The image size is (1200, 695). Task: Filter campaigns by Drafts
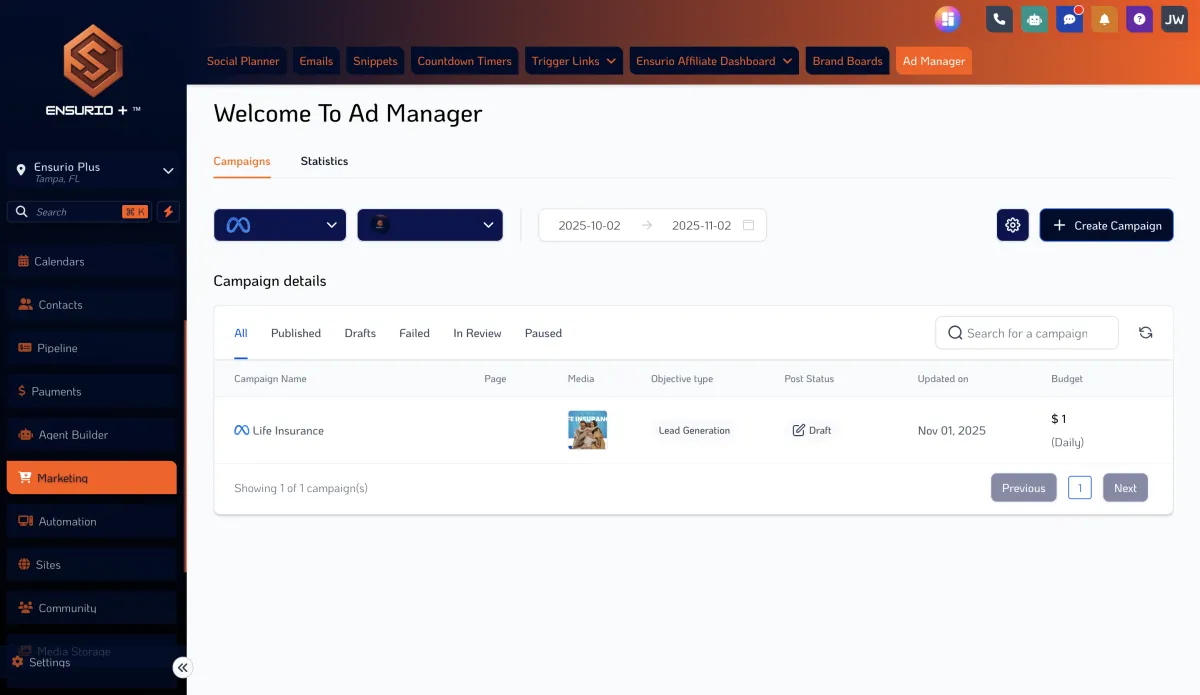(360, 333)
